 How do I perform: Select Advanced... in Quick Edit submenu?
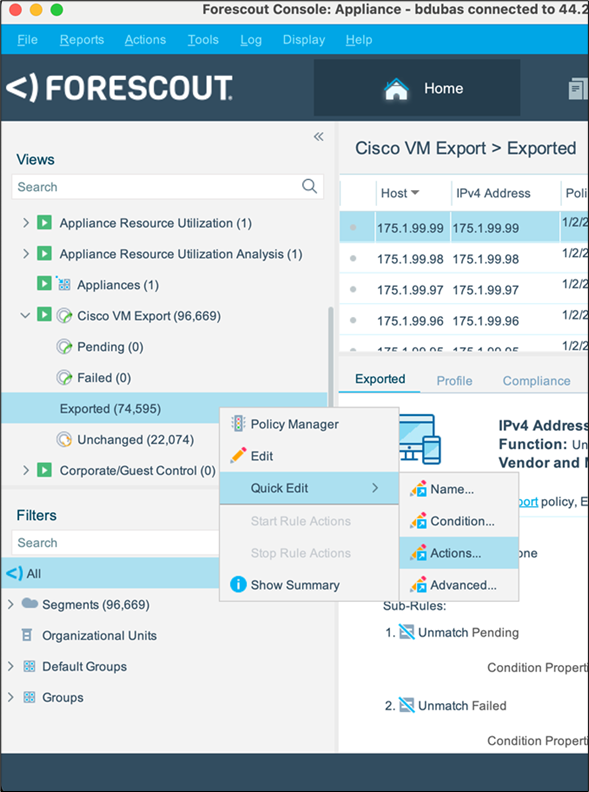[459, 585]
